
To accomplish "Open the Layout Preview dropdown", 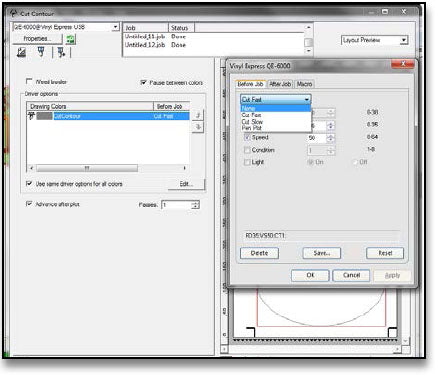I will tap(375, 40).
